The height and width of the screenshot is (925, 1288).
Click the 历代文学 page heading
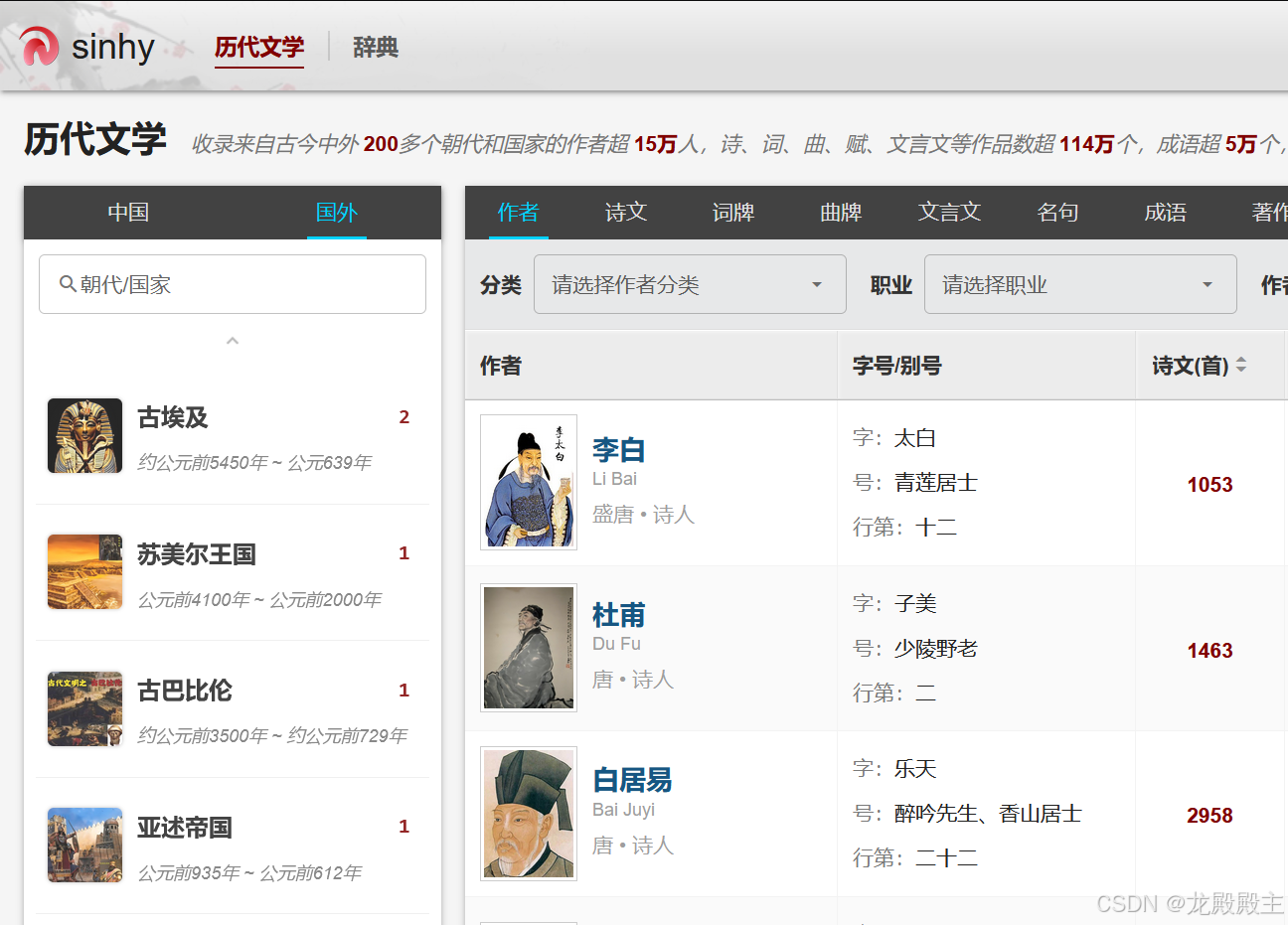click(x=95, y=139)
